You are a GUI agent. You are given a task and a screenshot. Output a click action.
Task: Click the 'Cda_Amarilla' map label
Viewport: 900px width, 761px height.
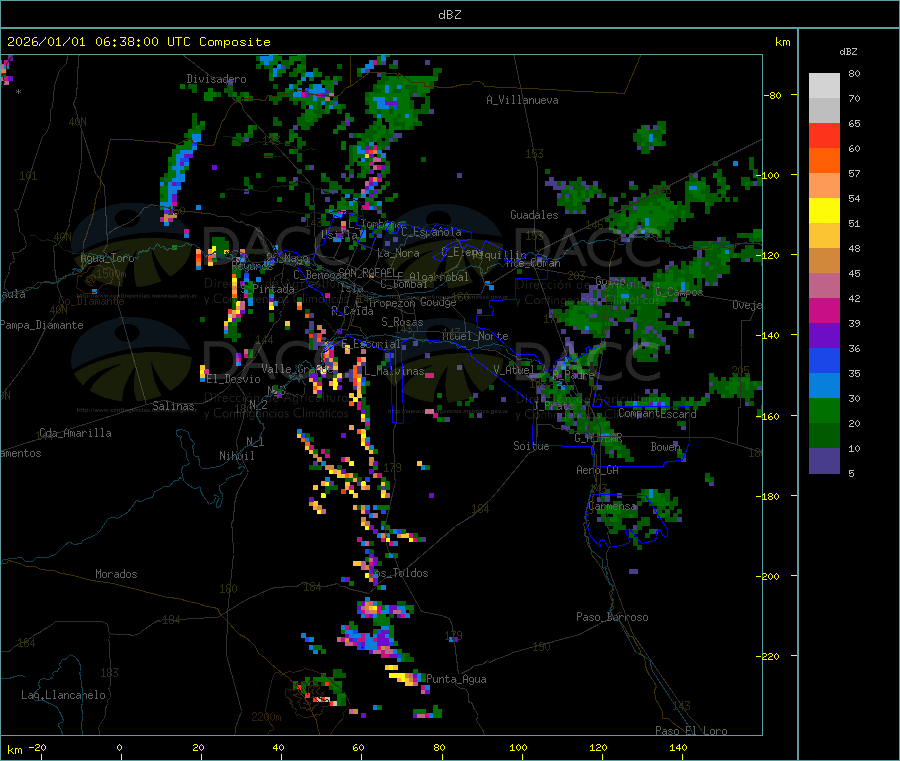[75, 433]
